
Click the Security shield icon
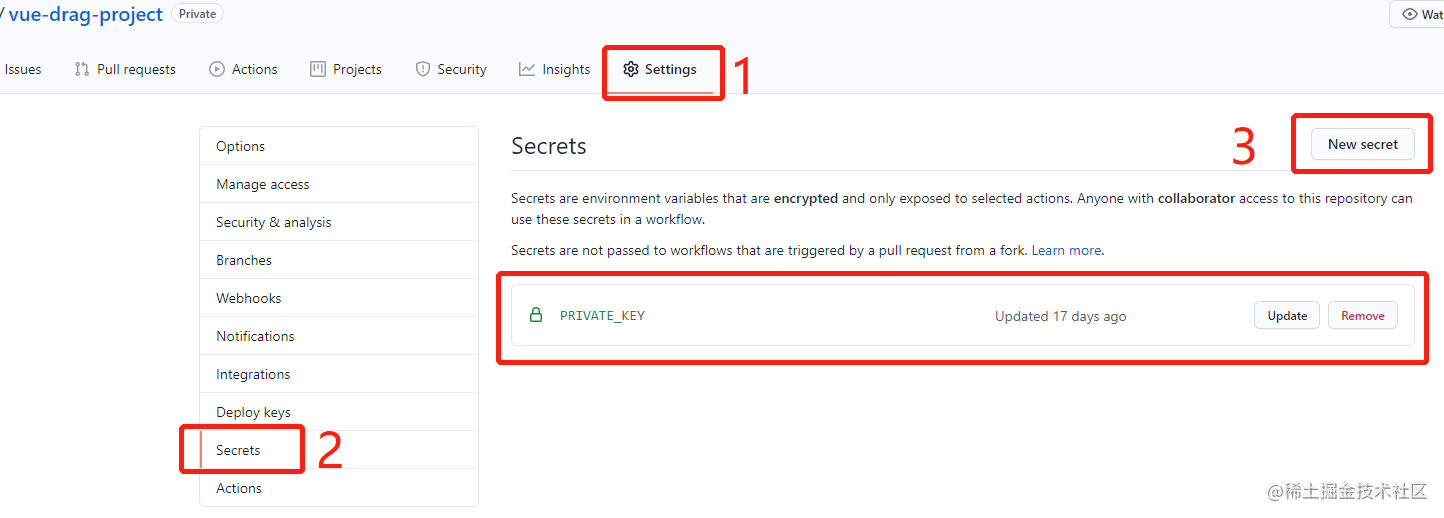423,69
